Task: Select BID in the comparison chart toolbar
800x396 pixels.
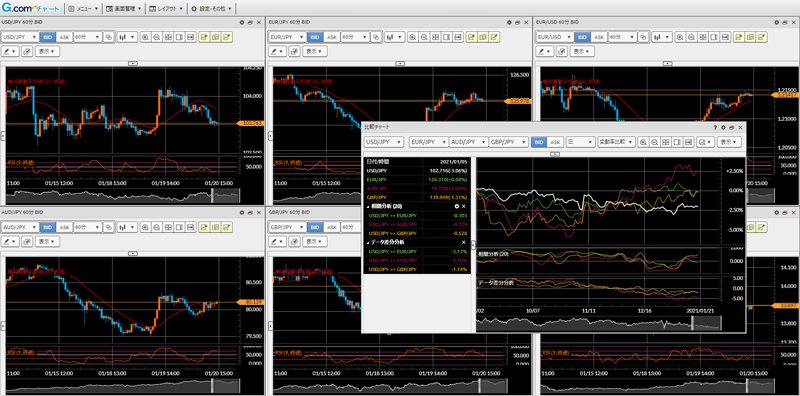Action: pos(539,142)
